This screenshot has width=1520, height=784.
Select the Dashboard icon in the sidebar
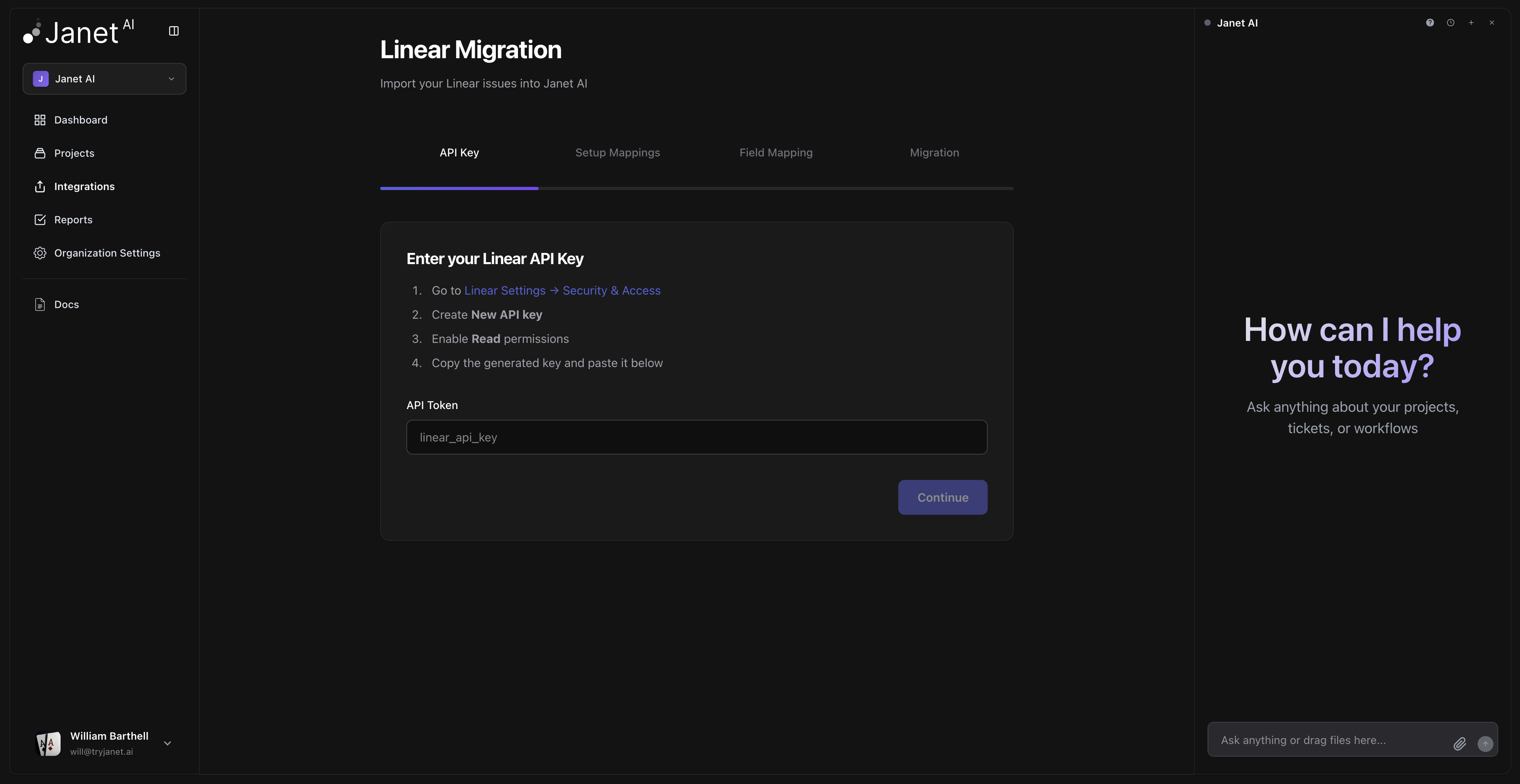click(40, 120)
